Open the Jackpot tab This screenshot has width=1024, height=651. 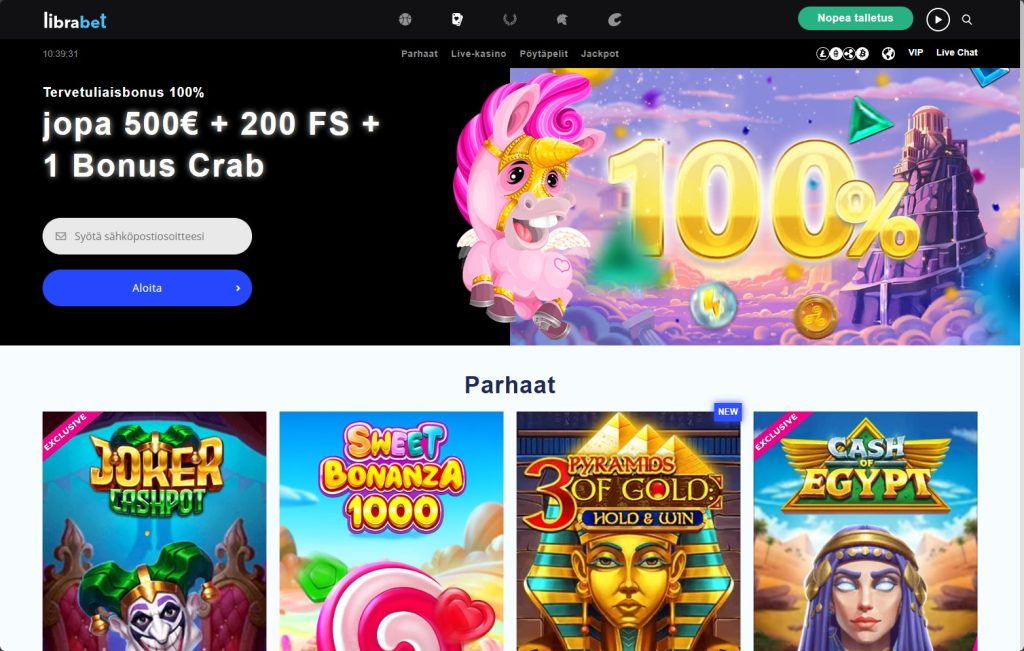click(600, 54)
